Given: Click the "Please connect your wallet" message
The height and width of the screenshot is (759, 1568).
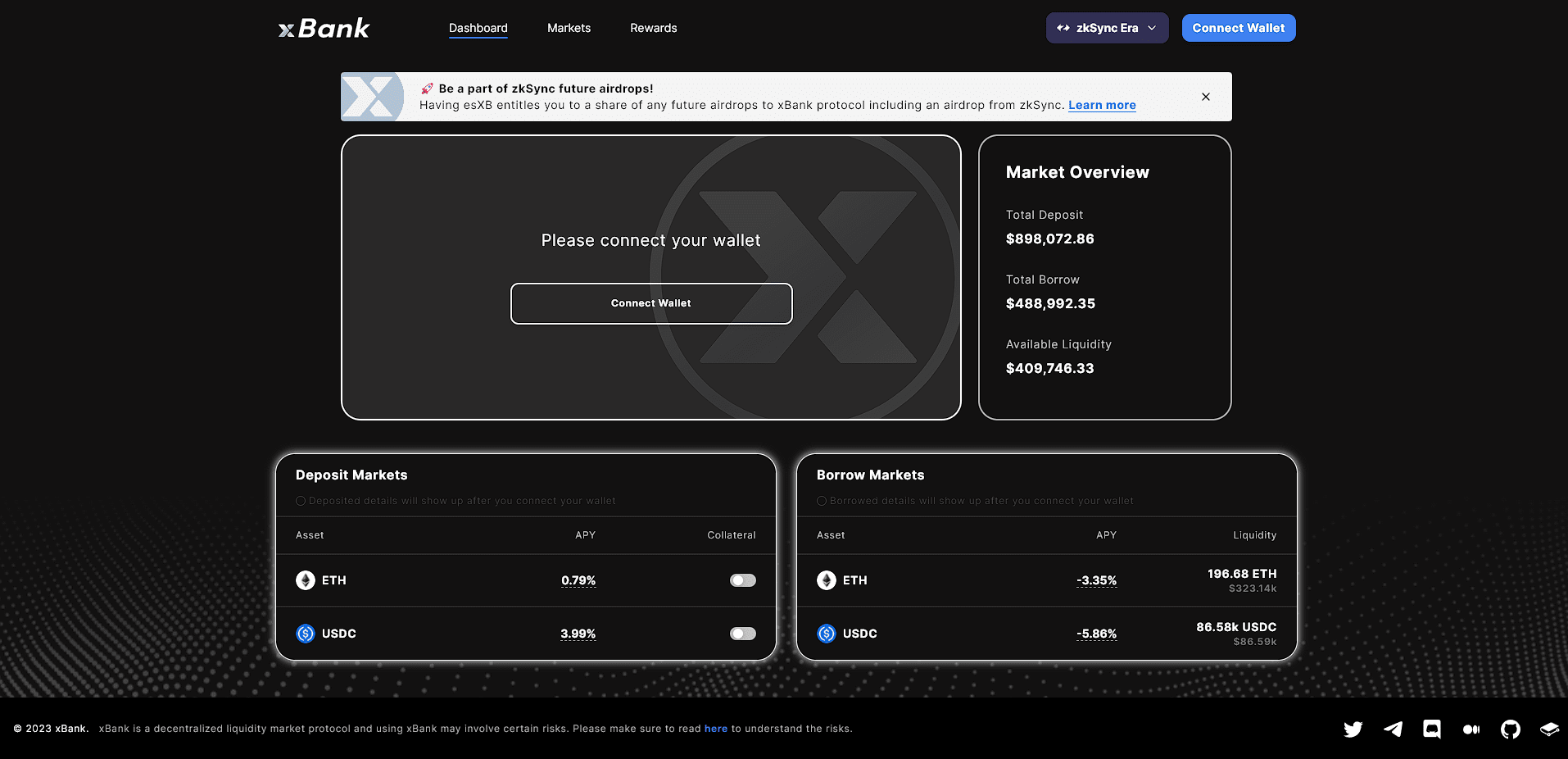Looking at the screenshot, I should [651, 240].
